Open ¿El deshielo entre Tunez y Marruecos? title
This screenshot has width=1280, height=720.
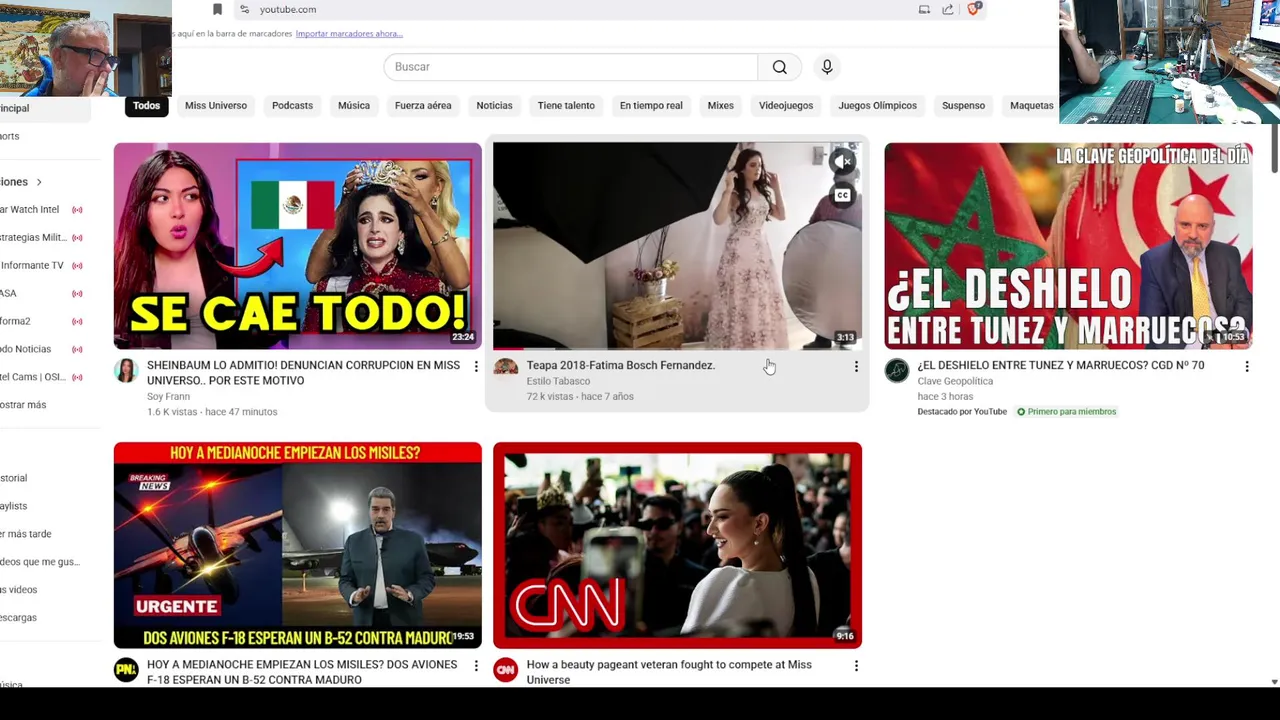[x=1061, y=366]
